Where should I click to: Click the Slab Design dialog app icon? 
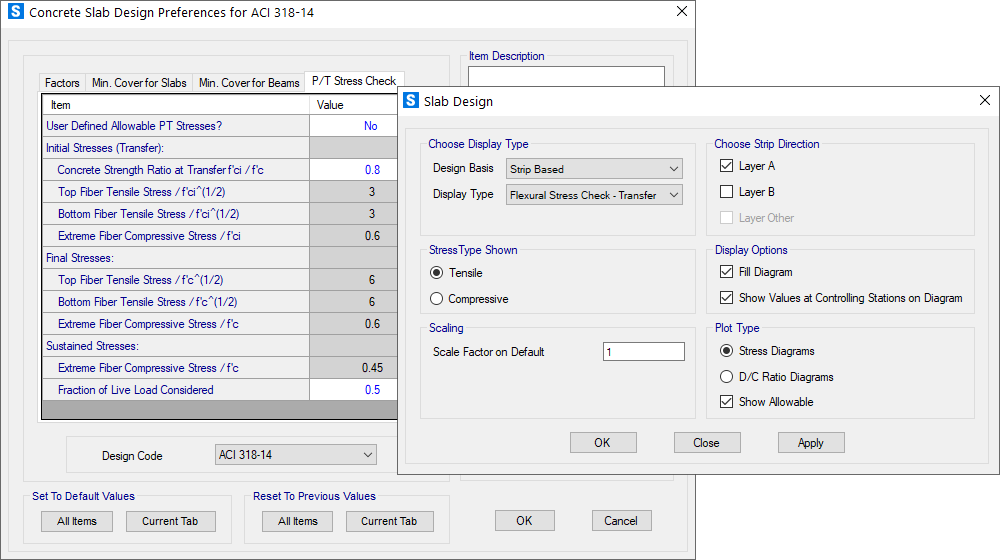(411, 101)
